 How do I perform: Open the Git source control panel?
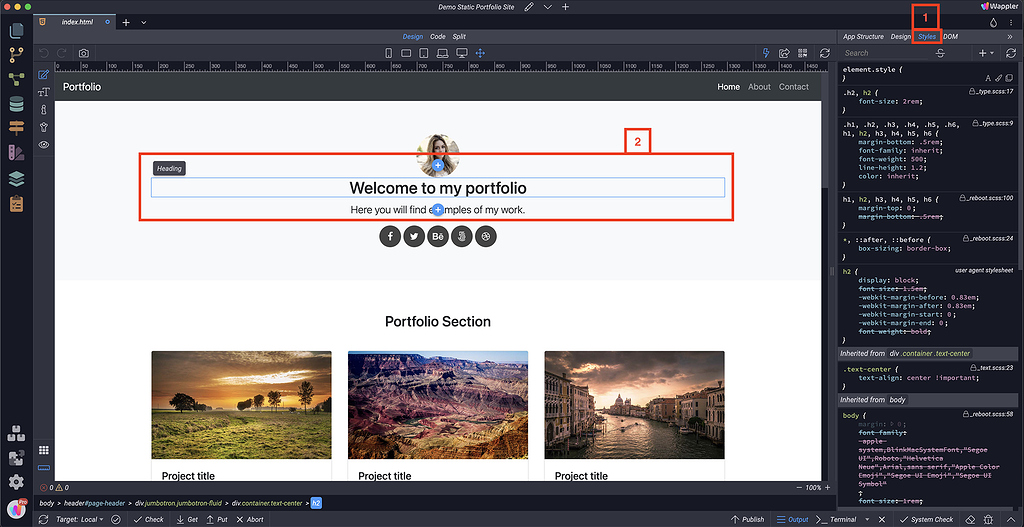16,54
